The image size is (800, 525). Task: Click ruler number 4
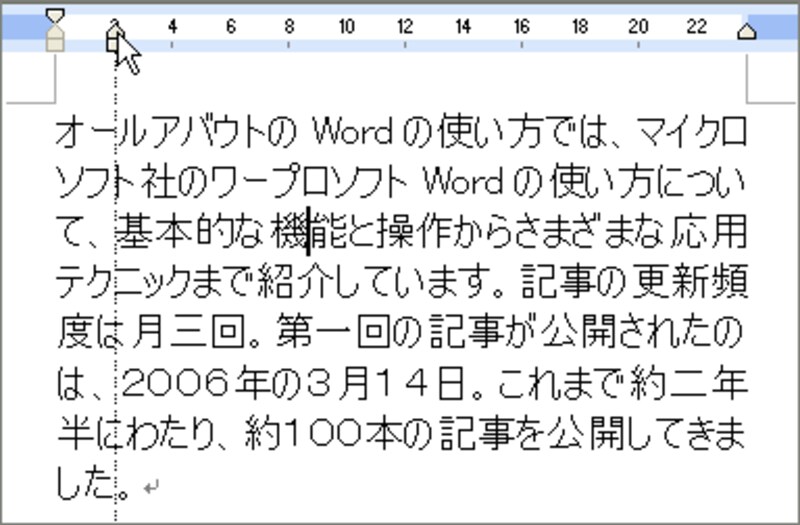[173, 27]
